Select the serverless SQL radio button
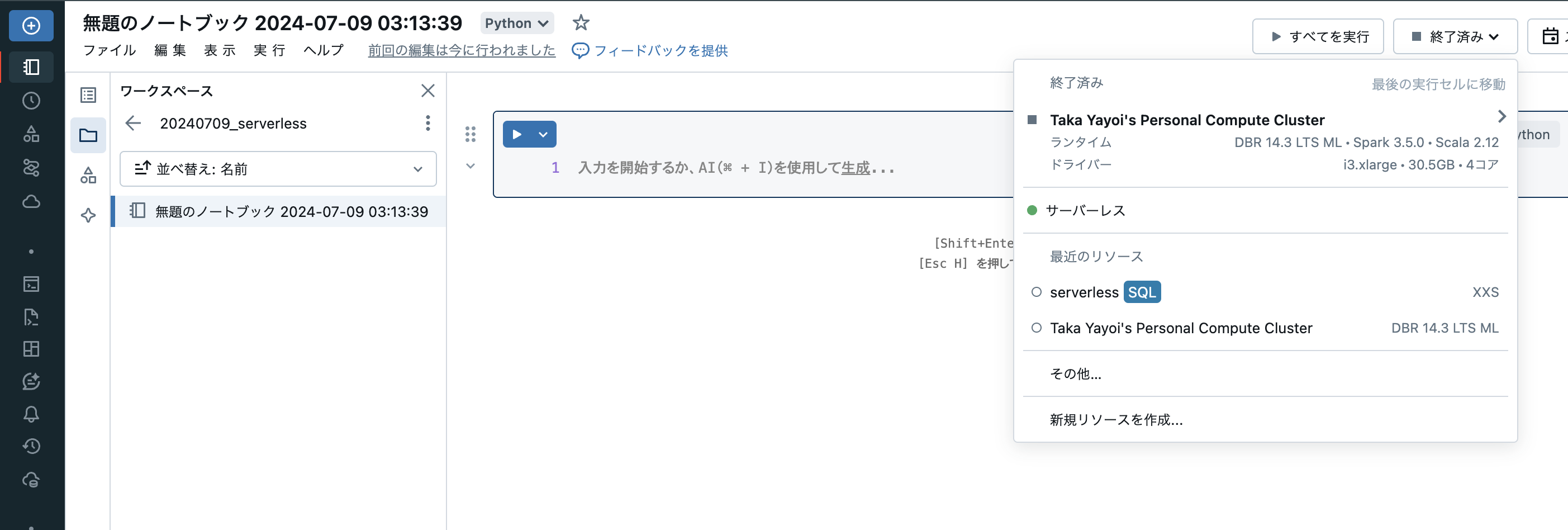The image size is (1568, 530). [1037, 292]
